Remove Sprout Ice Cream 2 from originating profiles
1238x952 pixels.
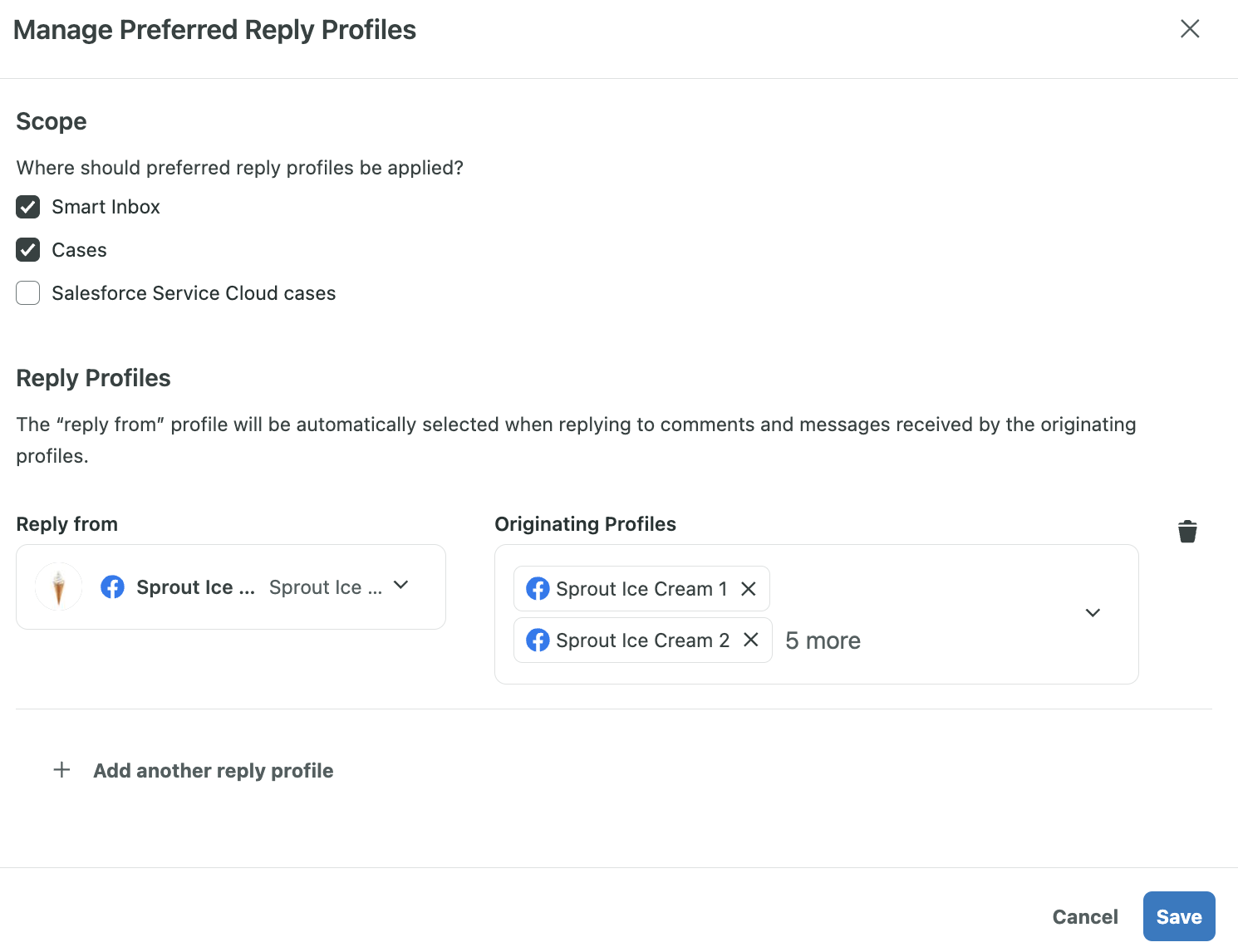point(751,640)
